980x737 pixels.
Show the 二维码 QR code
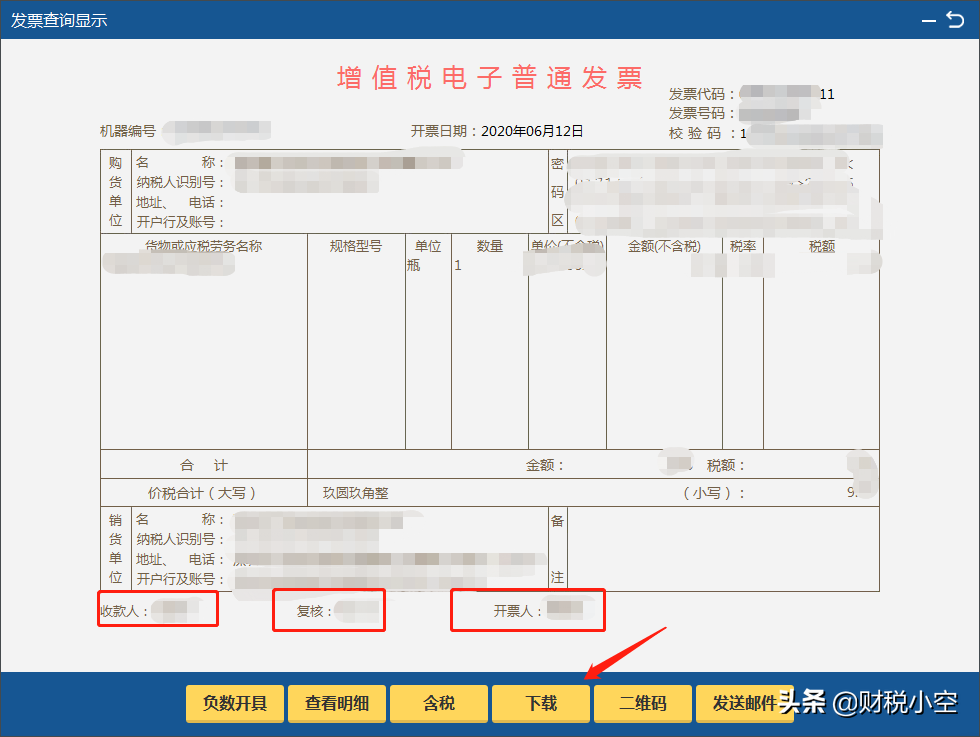pyautogui.click(x=642, y=703)
